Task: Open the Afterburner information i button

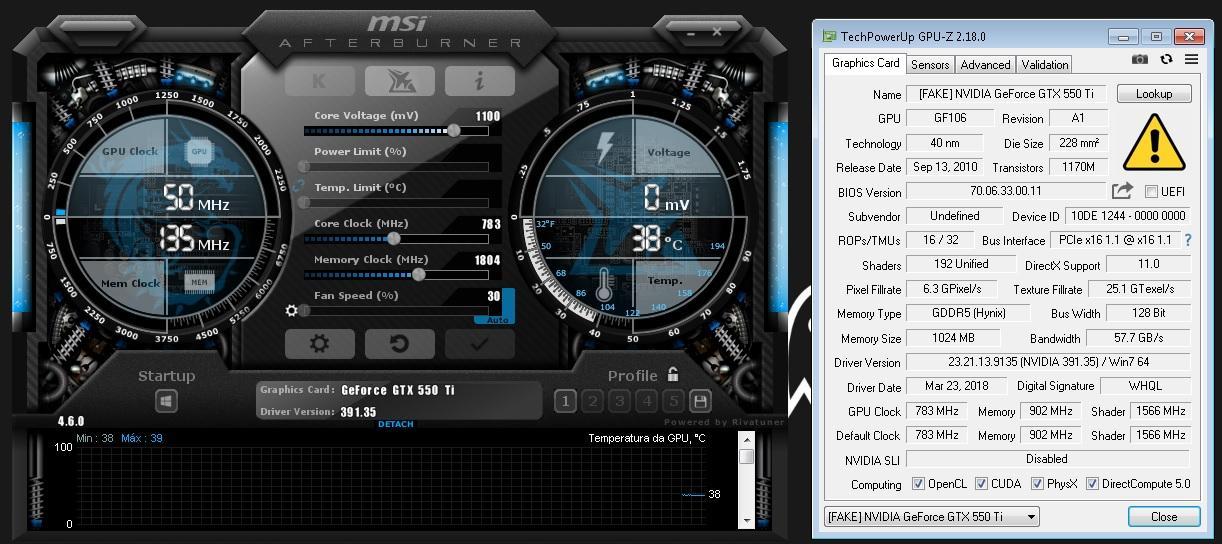Action: pos(480,81)
